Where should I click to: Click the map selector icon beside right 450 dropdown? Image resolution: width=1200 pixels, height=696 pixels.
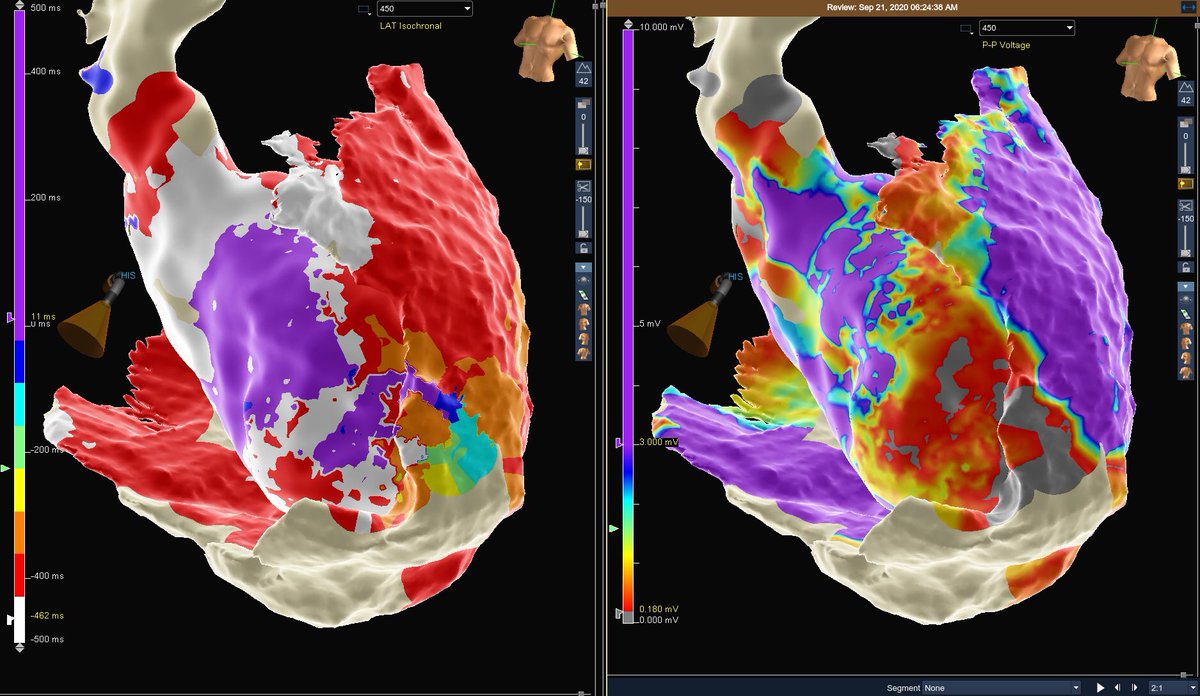click(966, 29)
